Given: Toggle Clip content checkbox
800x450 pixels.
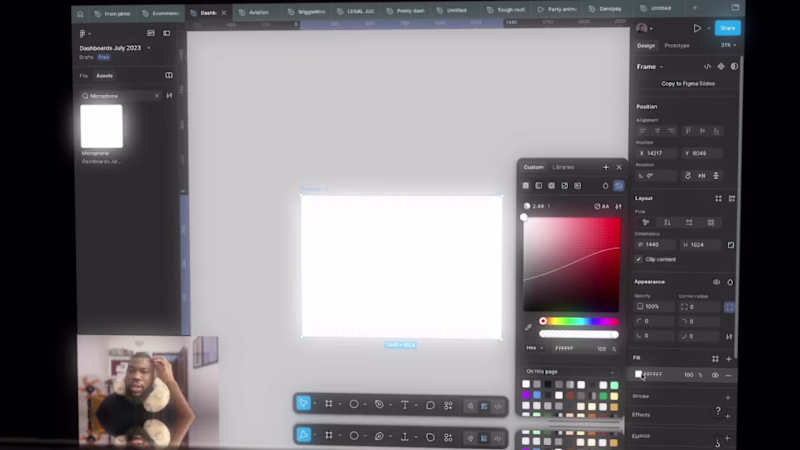Looking at the screenshot, I should tap(638, 259).
